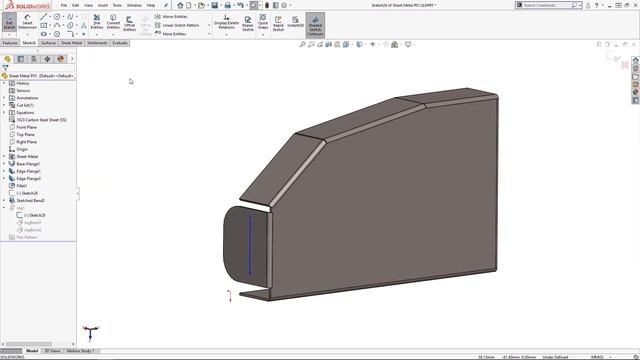640x360 pixels.
Task: Open the Help menu
Action: pos(151,5)
